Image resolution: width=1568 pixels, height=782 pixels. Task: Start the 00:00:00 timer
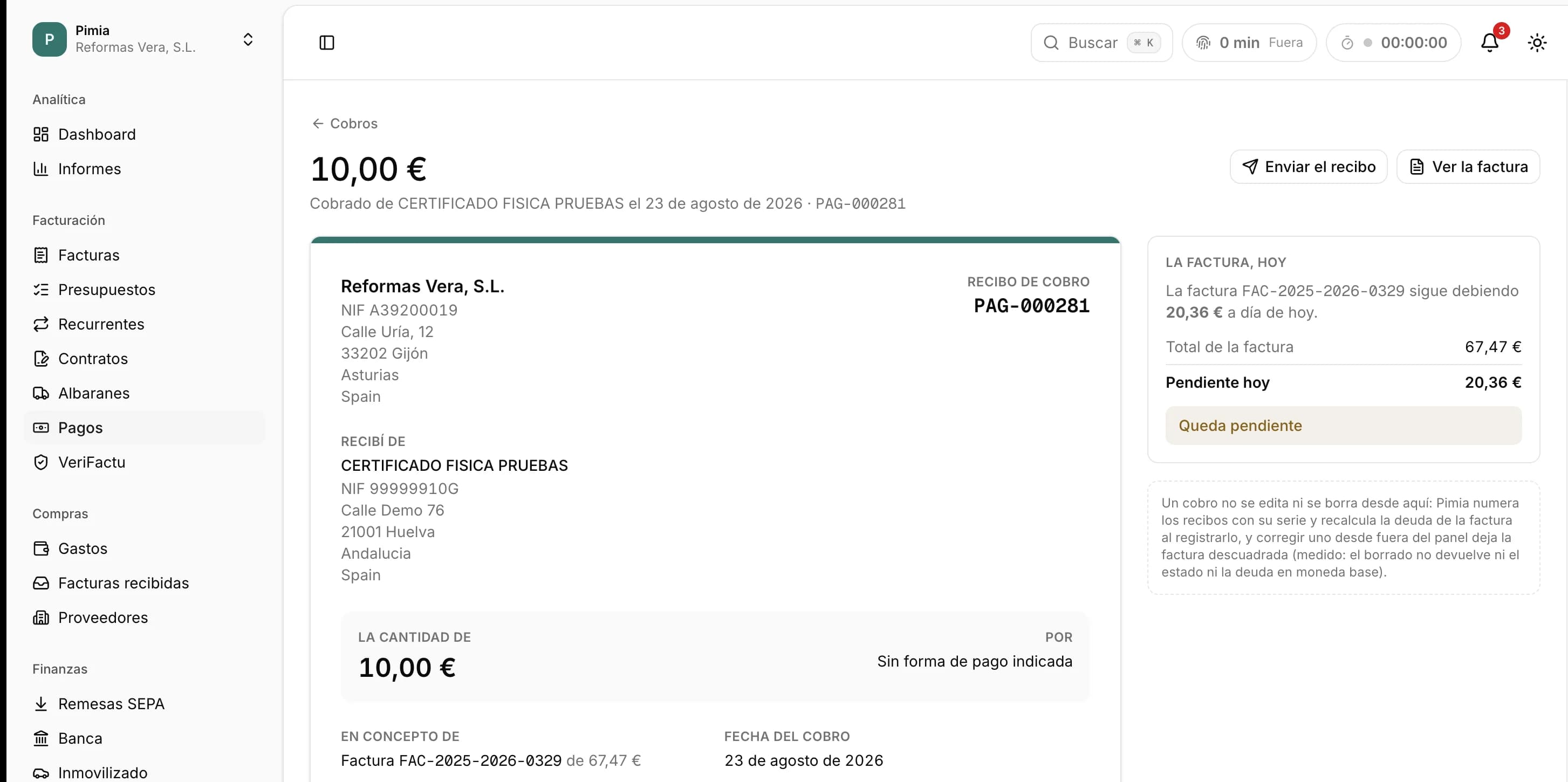tap(1393, 43)
